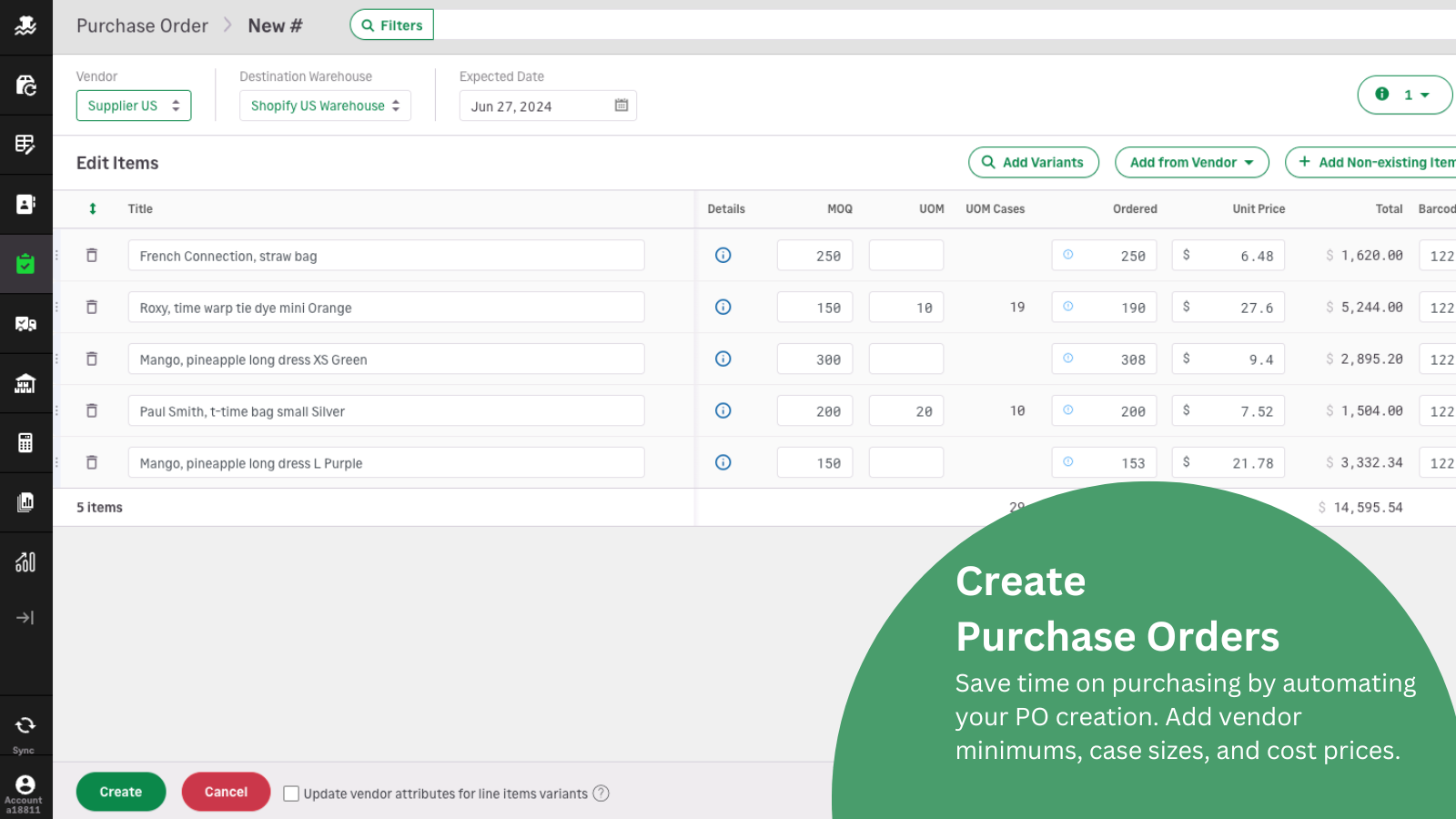The width and height of the screenshot is (1456, 819).
Task: Delete the French Connection straw bag line item
Action: coord(92,255)
